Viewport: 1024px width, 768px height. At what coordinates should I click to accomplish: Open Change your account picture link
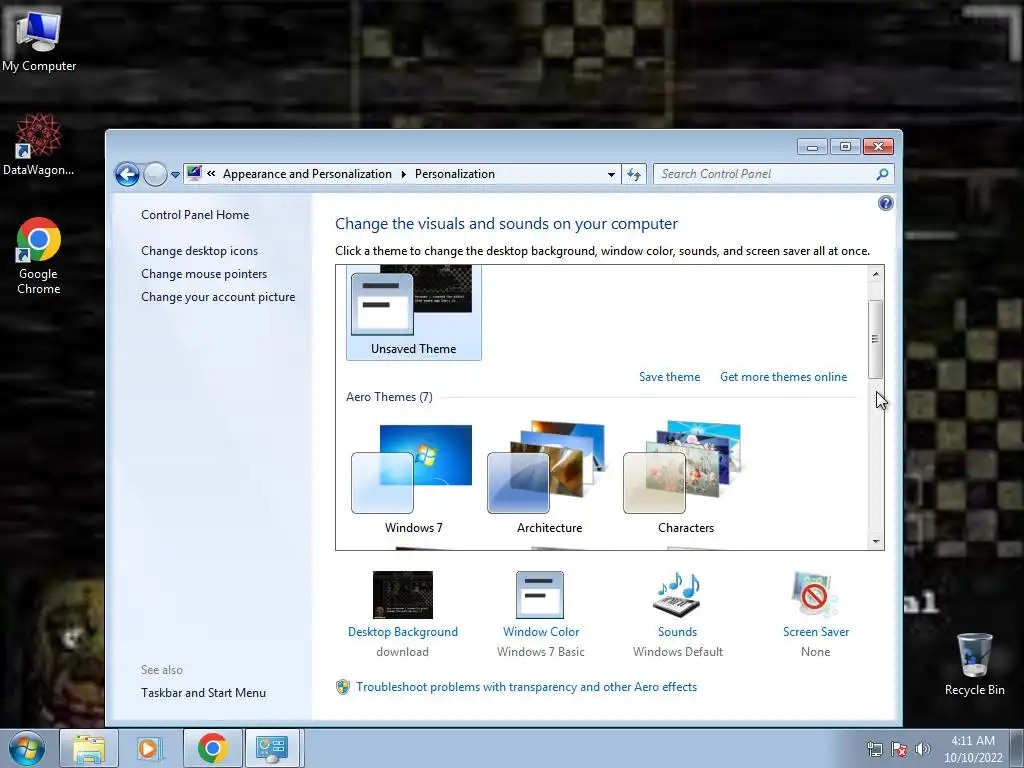218,296
